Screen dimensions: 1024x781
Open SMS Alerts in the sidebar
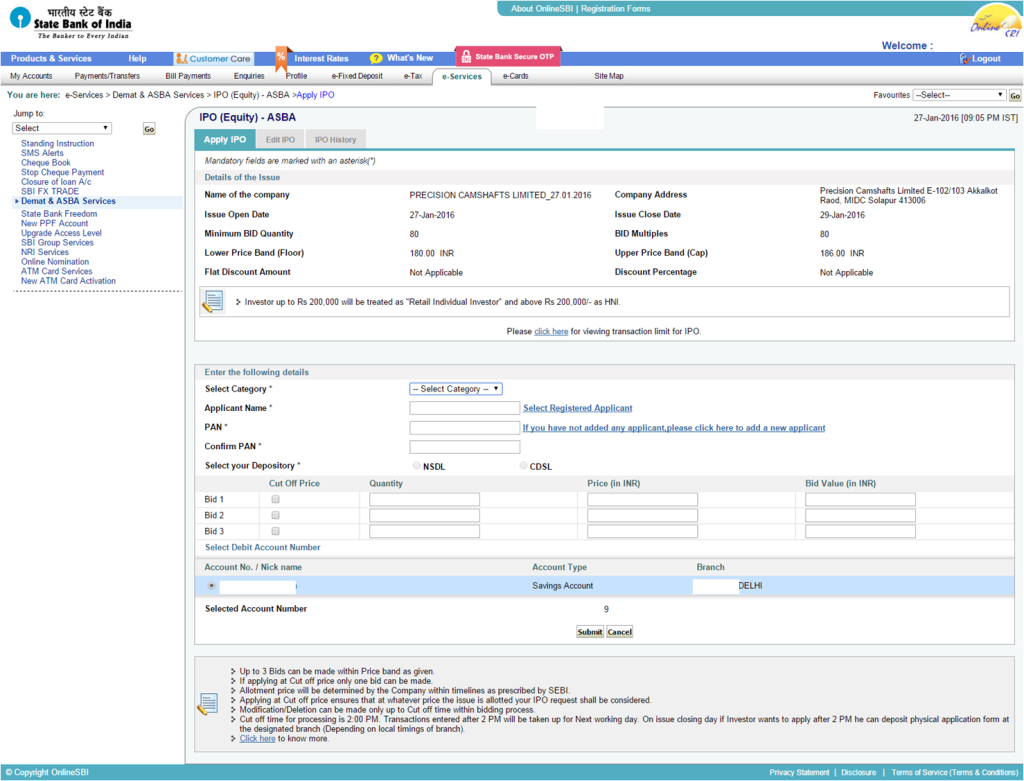click(42, 153)
